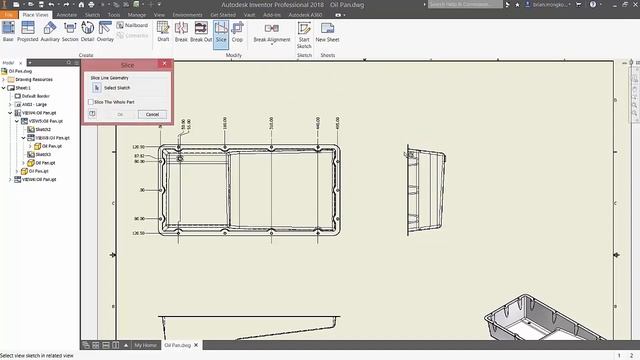Switch to the Vault ribbon tab
This screenshot has width=640, height=360.
[249, 15]
